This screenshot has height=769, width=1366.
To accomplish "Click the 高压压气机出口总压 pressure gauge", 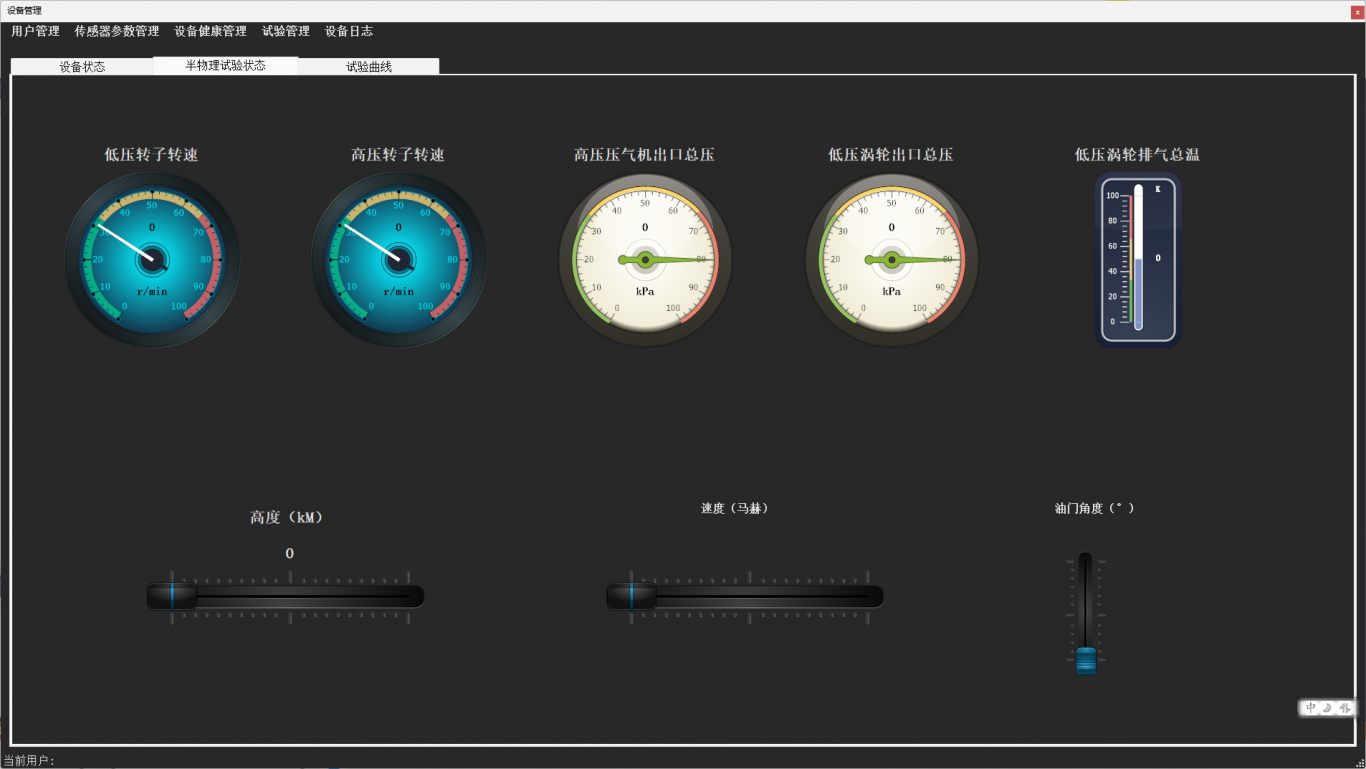I will coord(645,260).
